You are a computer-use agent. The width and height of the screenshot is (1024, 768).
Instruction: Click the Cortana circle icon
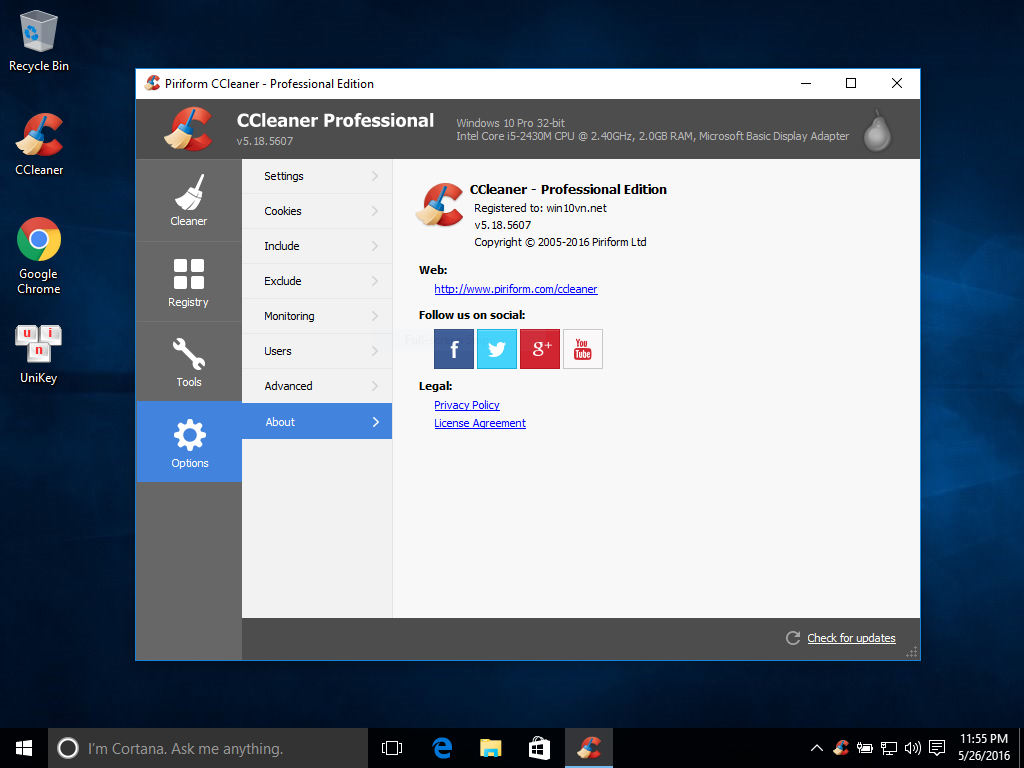68,748
